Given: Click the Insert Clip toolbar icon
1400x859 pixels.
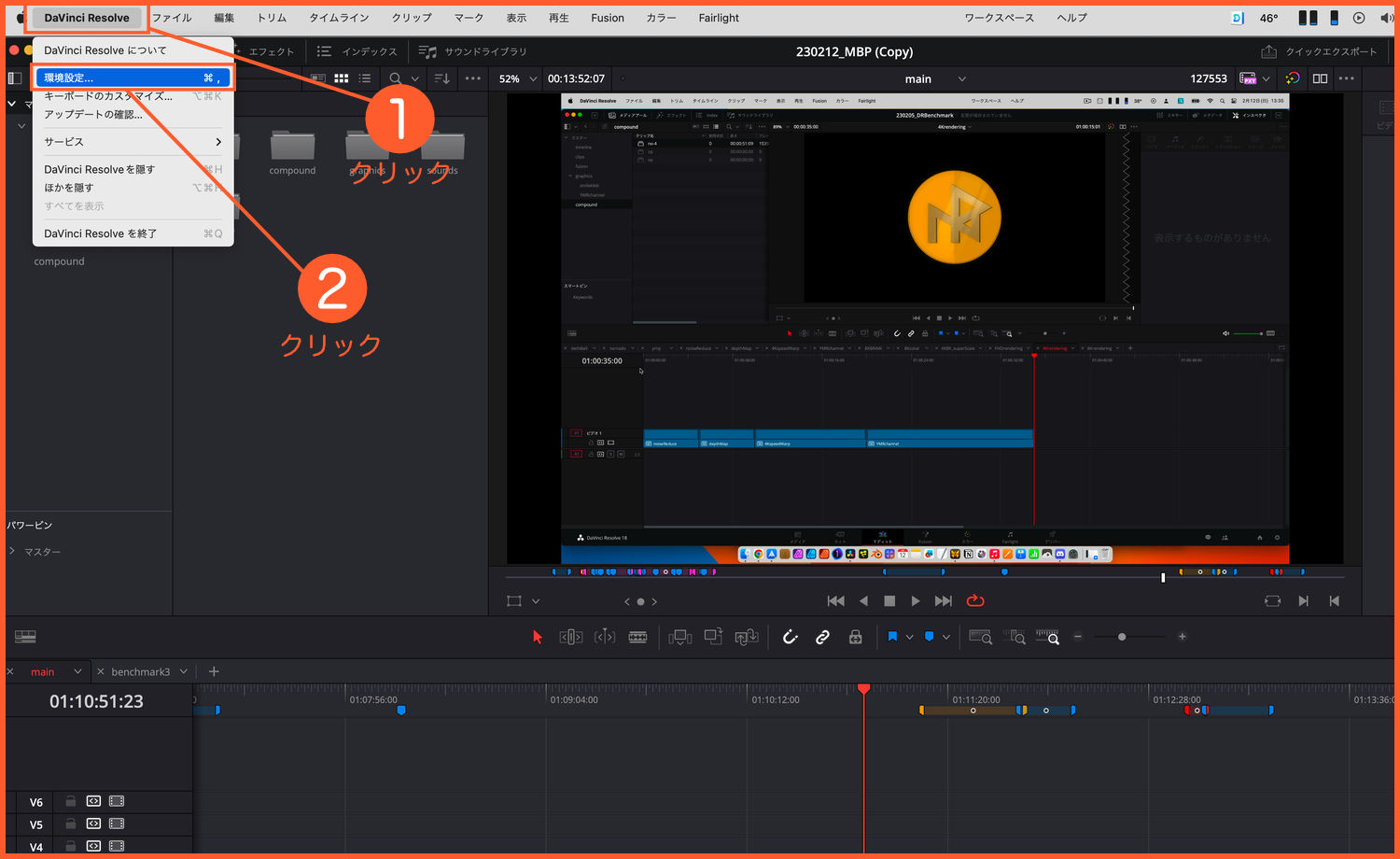Looking at the screenshot, I should pyautogui.click(x=680, y=637).
